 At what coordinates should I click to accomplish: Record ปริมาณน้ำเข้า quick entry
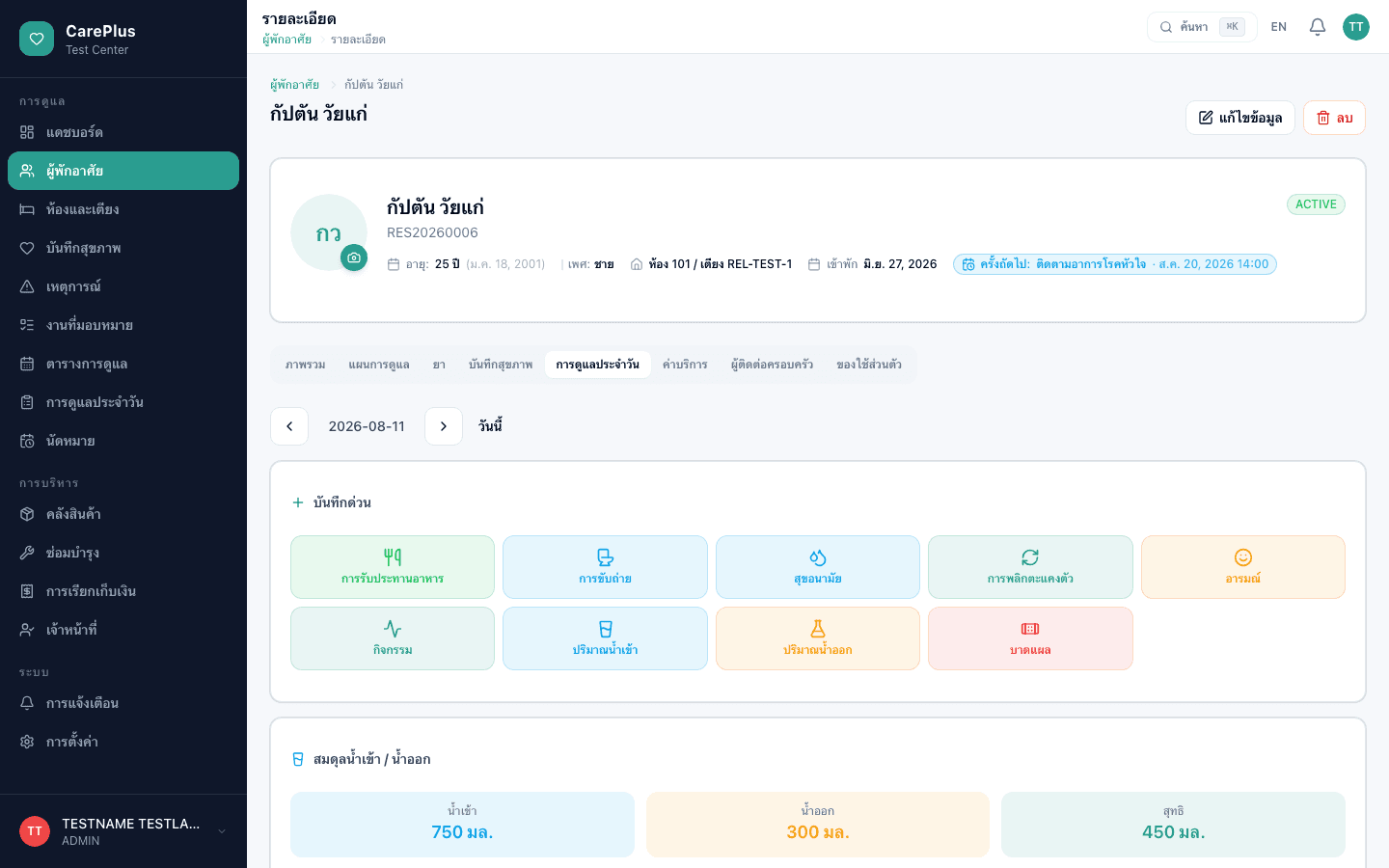[605, 638]
